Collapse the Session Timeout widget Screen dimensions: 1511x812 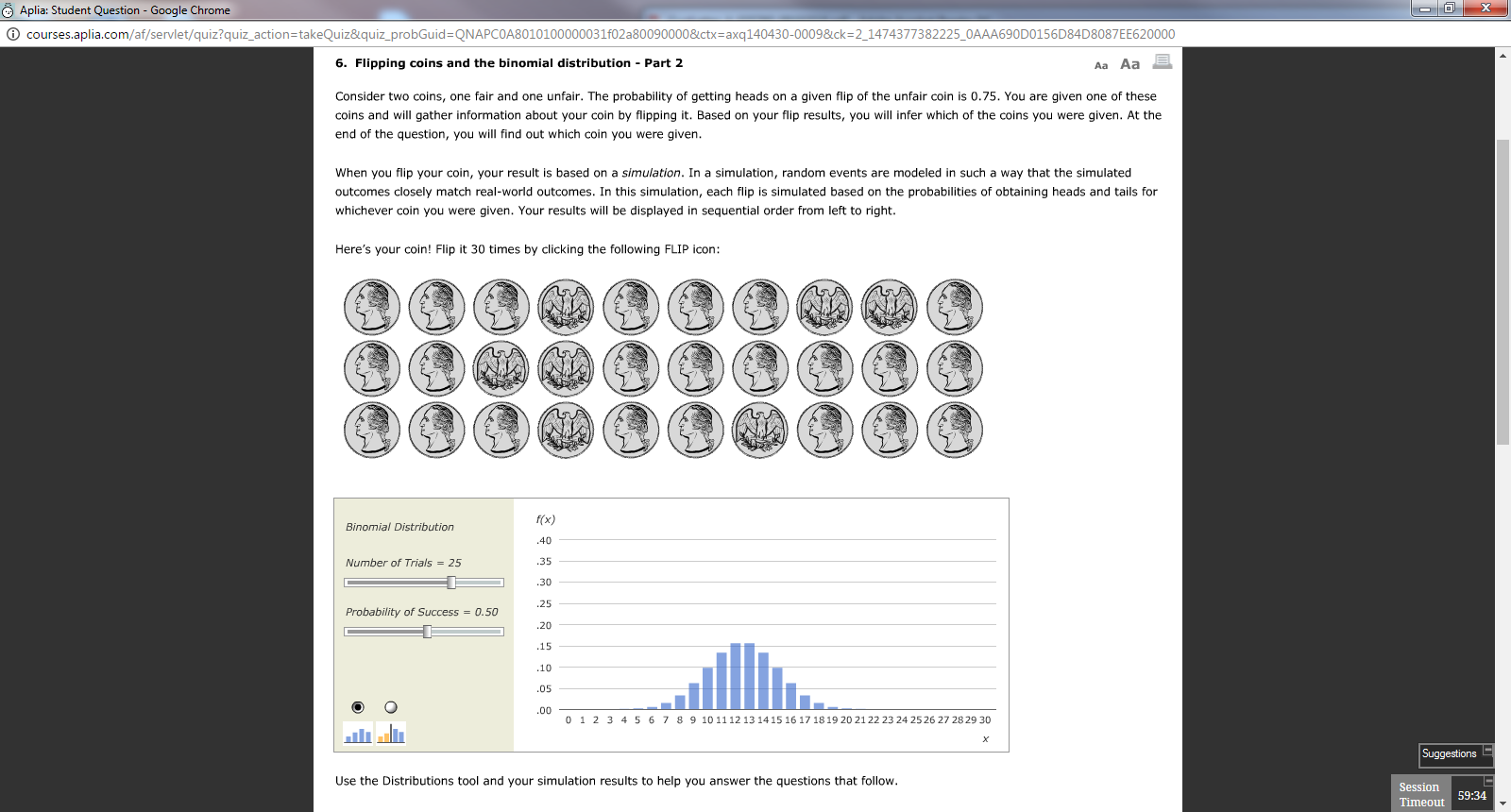click(x=1488, y=781)
